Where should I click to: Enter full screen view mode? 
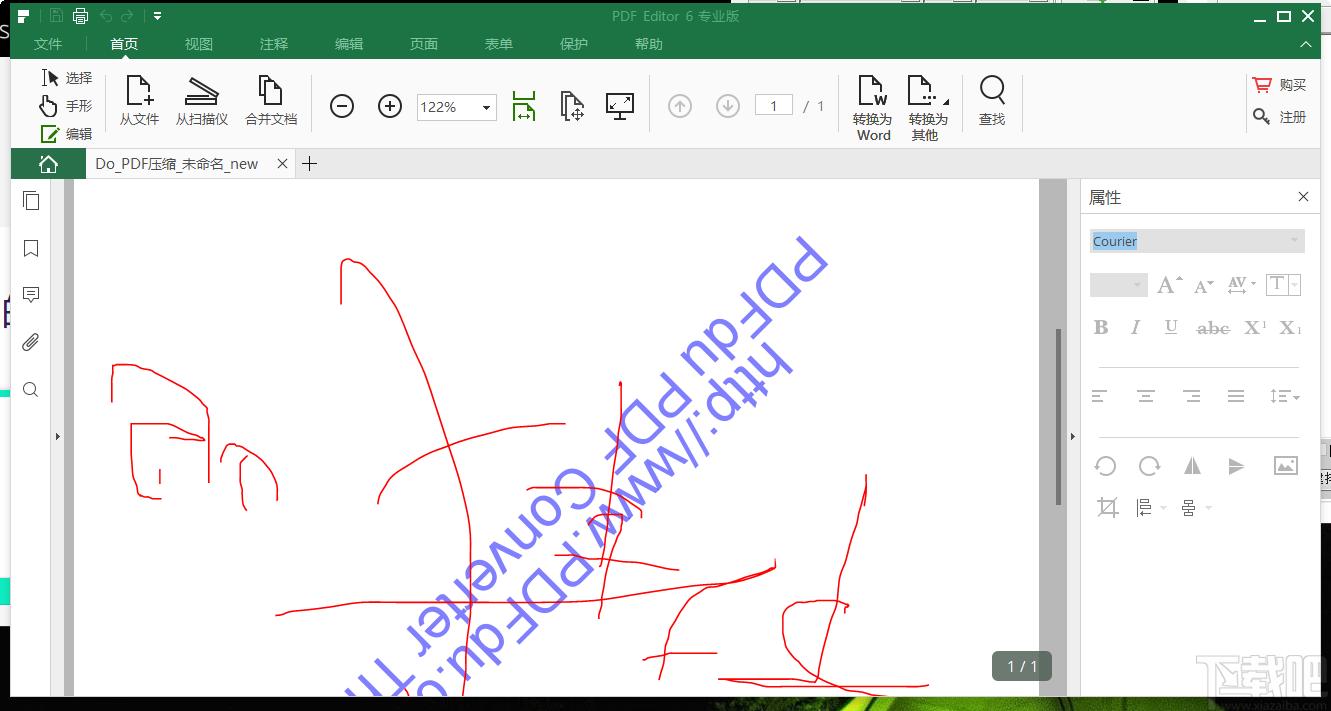point(620,106)
